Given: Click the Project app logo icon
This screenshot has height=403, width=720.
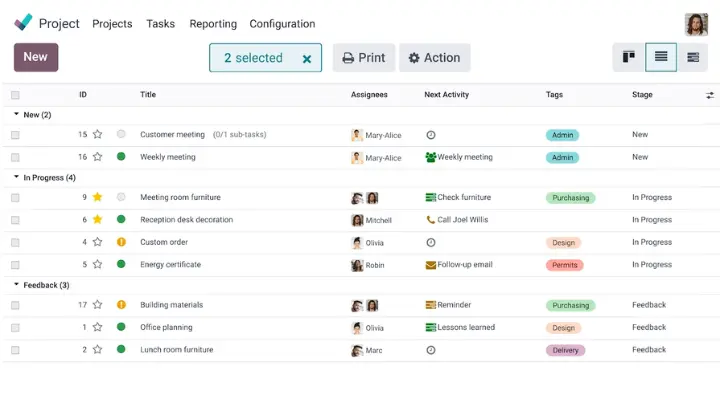Looking at the screenshot, I should click(23, 22).
